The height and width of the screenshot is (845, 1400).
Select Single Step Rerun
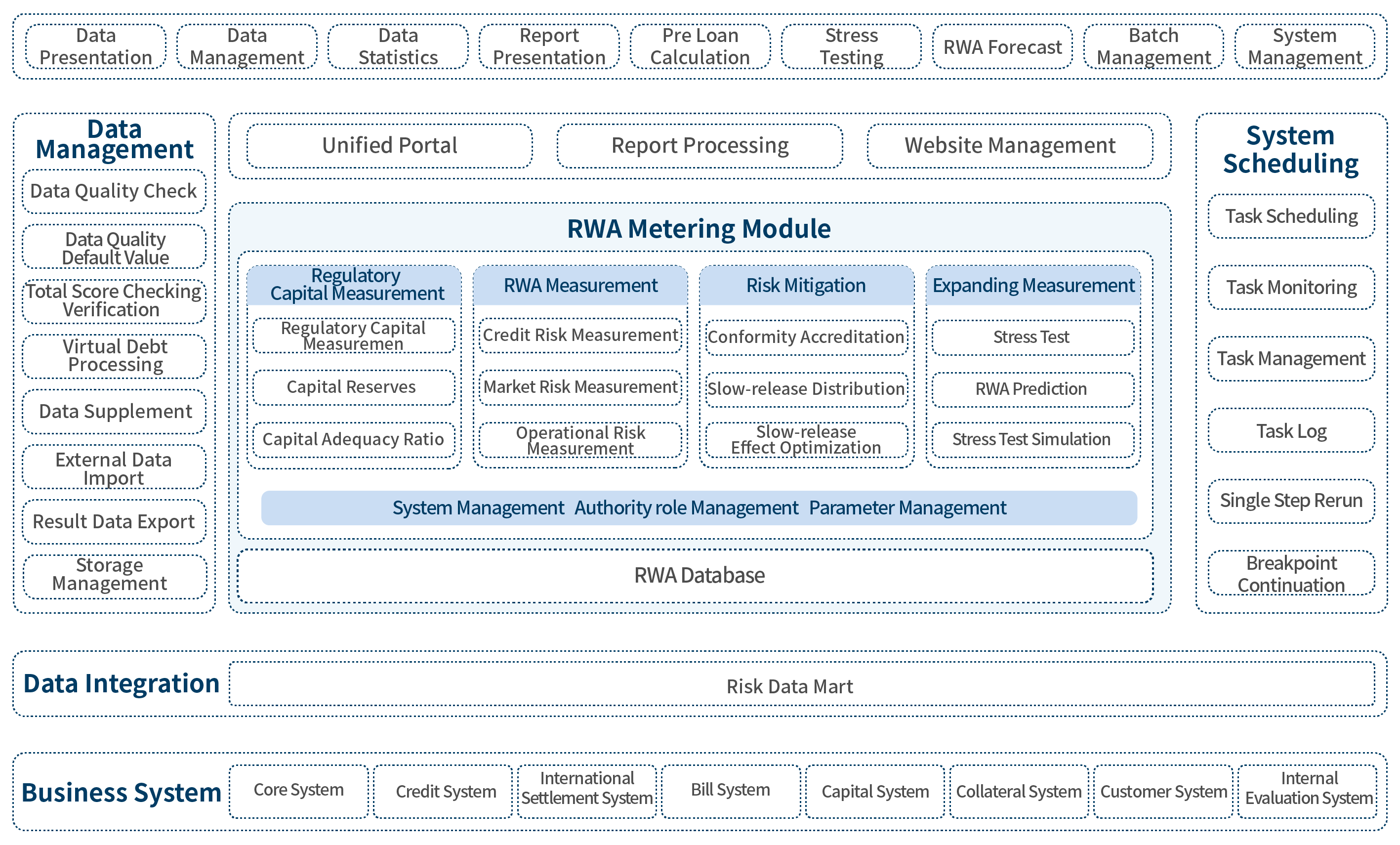tap(1291, 501)
